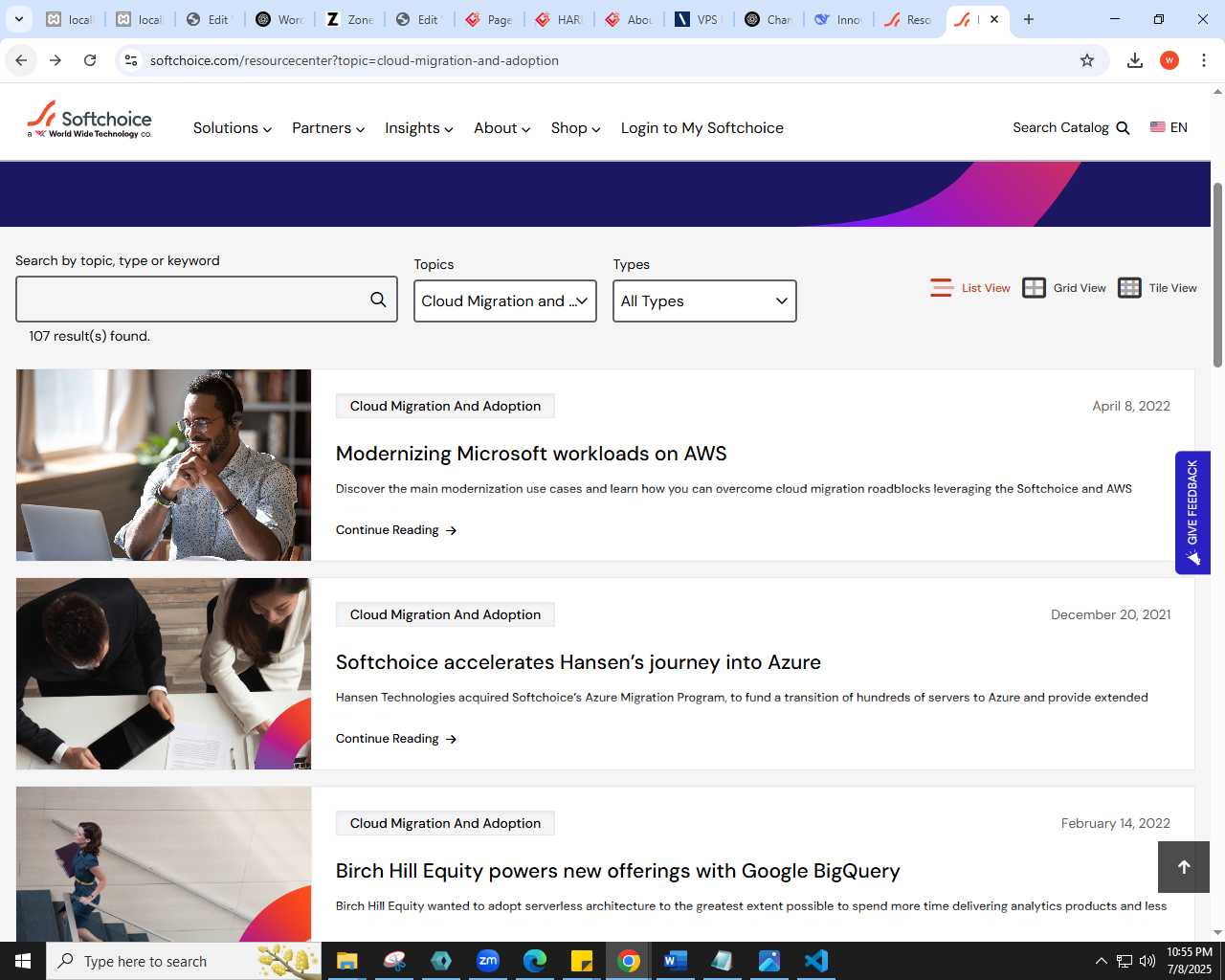Open the Windows Start menu
This screenshot has width=1225, height=980.
23,961
